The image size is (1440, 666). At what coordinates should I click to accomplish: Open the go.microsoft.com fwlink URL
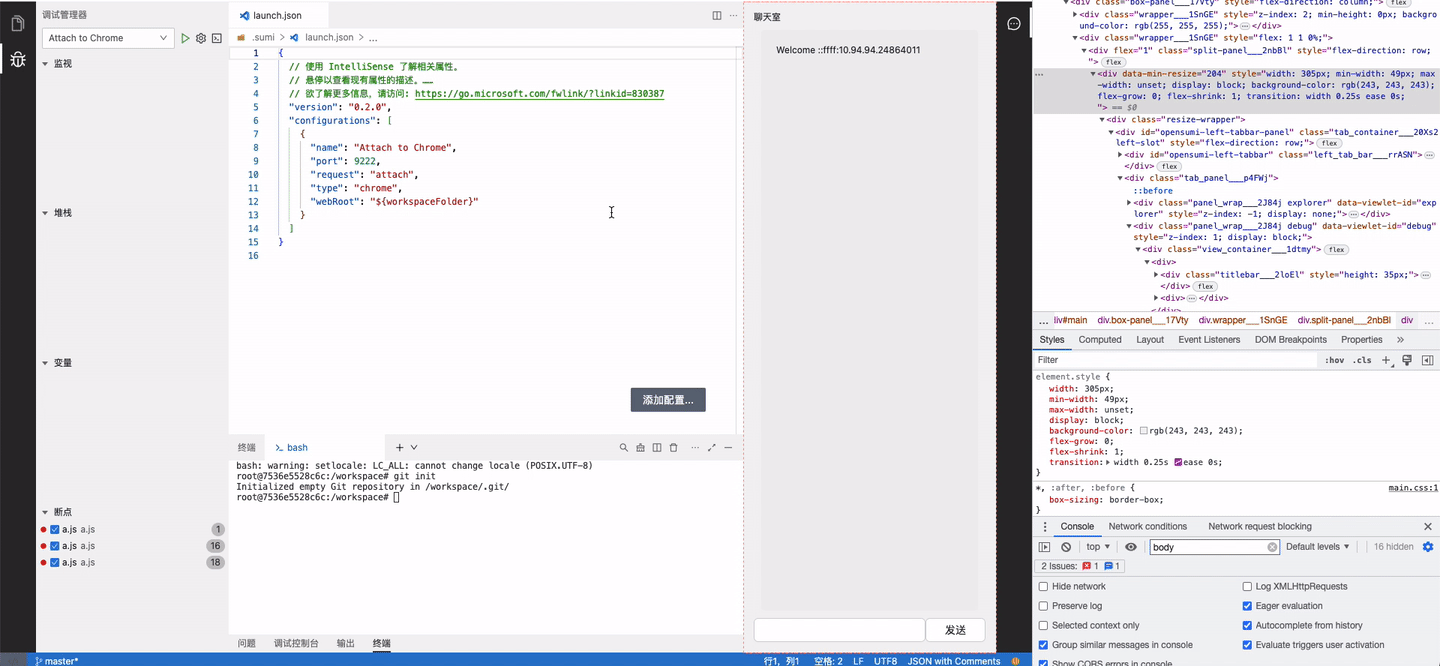tap(539, 94)
